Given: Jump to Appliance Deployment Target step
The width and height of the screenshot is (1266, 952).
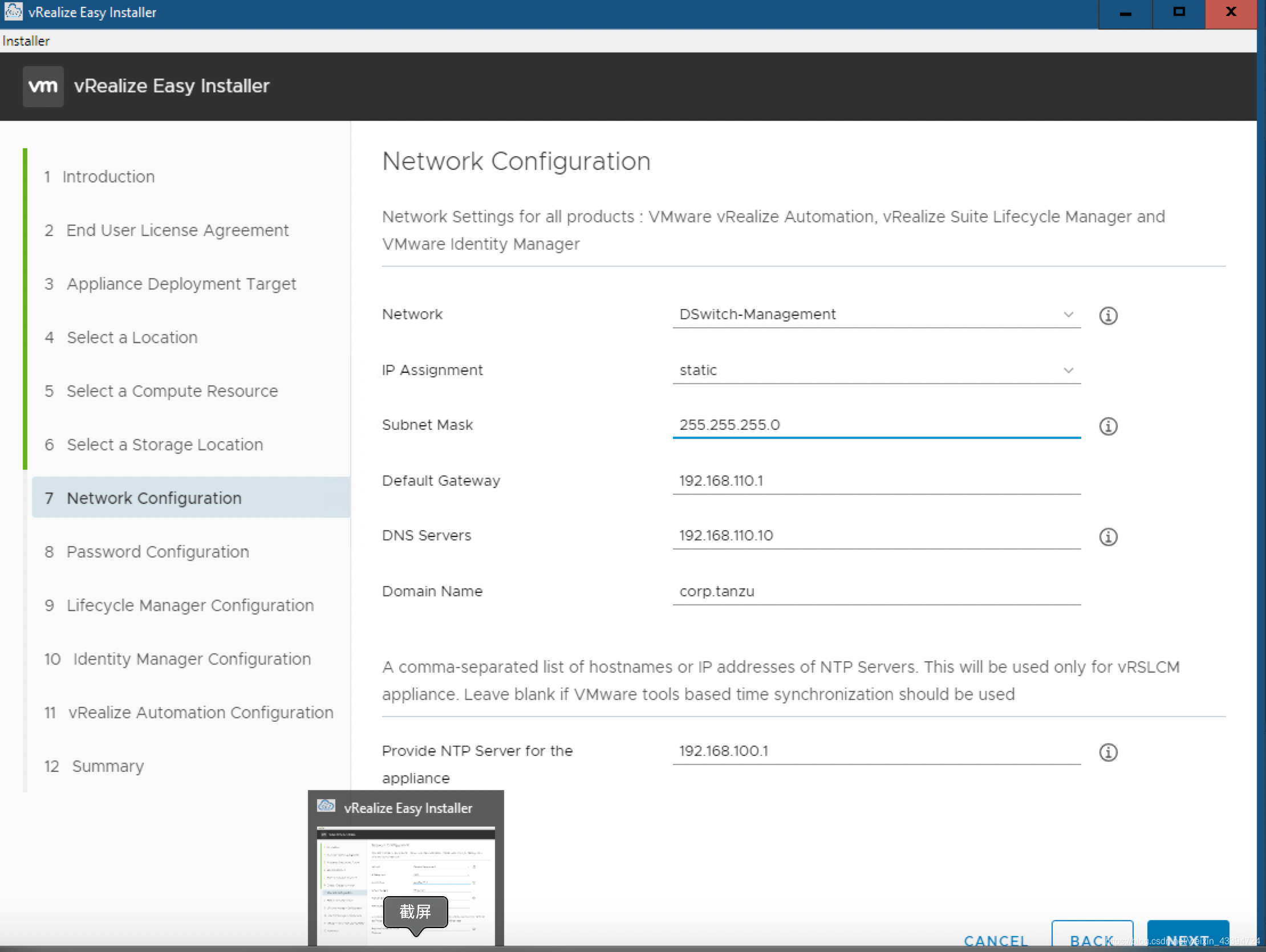Looking at the screenshot, I should pyautogui.click(x=181, y=284).
